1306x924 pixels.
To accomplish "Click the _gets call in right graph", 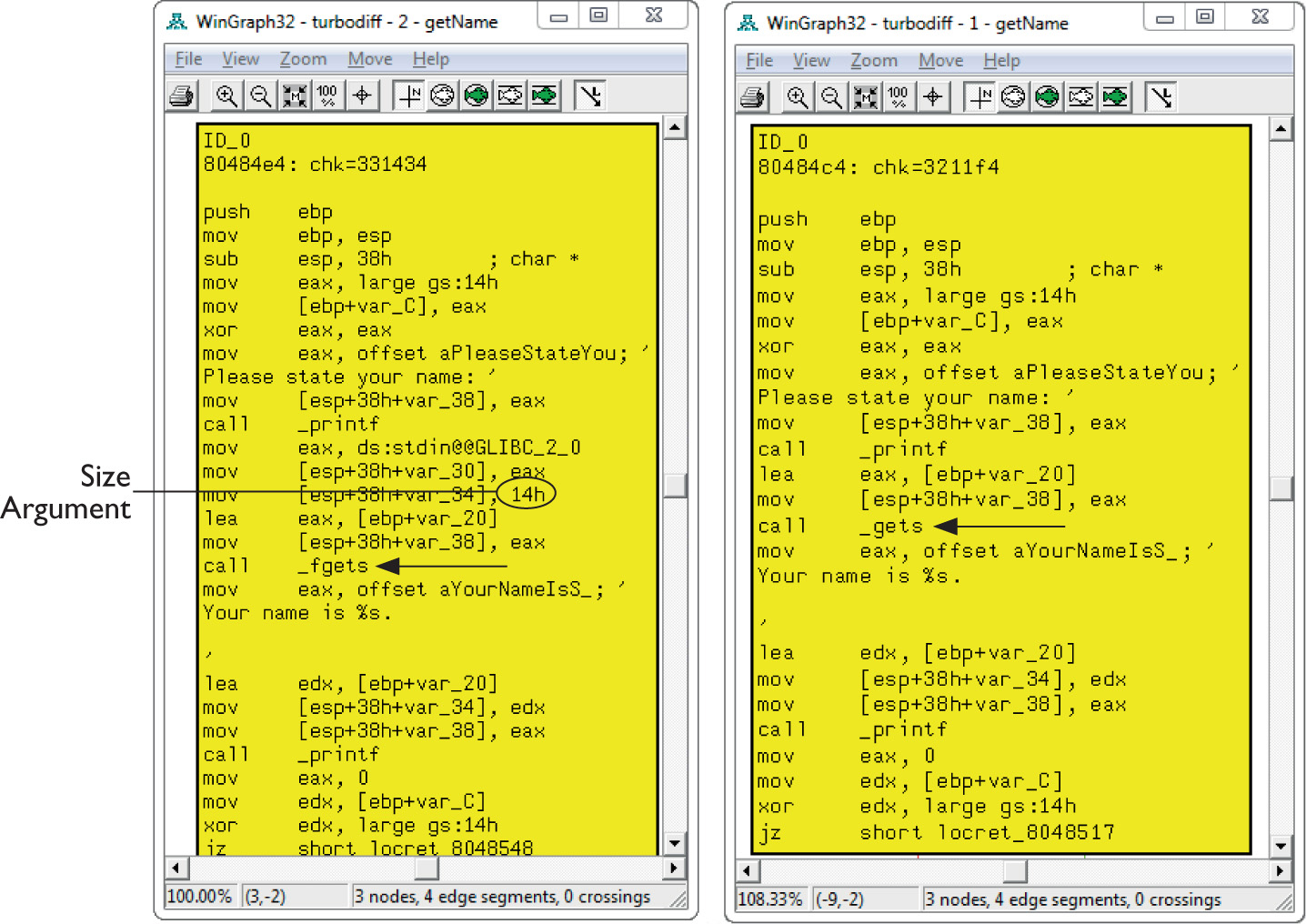I will (891, 526).
